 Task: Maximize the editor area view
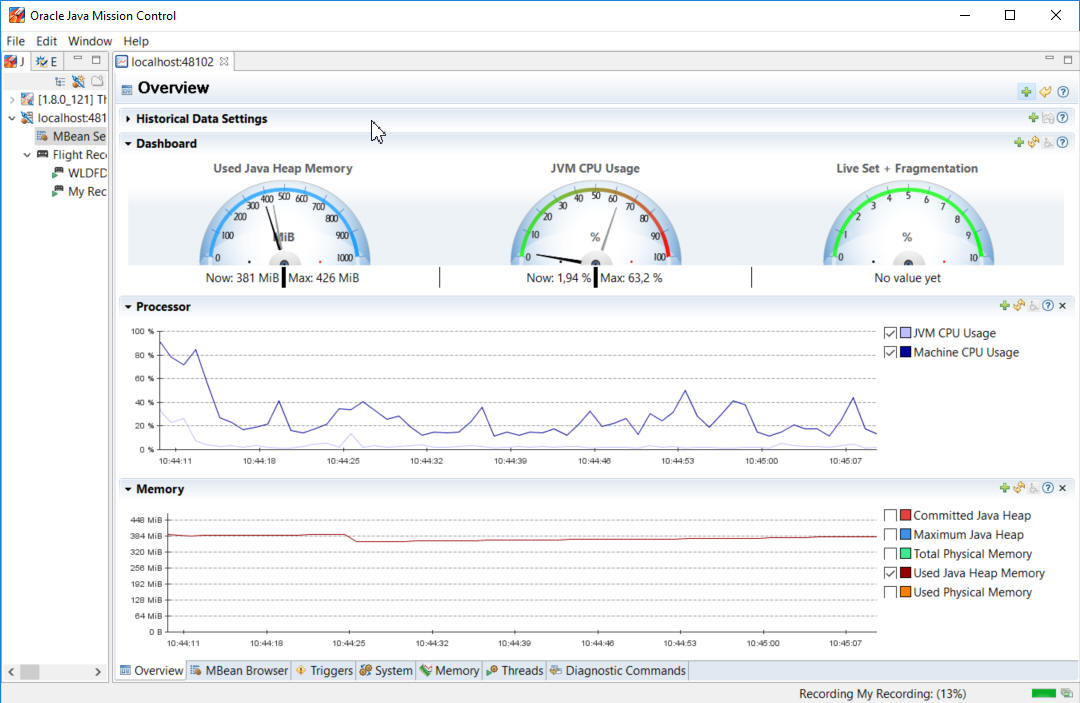1068,60
